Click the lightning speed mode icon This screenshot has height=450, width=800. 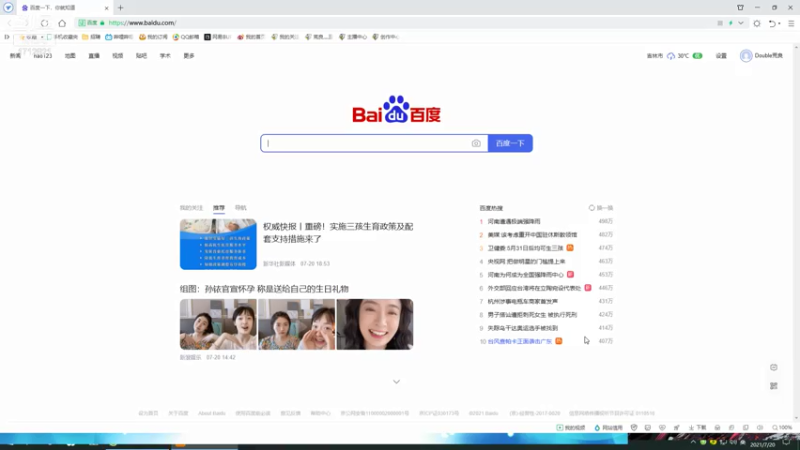[731, 23]
